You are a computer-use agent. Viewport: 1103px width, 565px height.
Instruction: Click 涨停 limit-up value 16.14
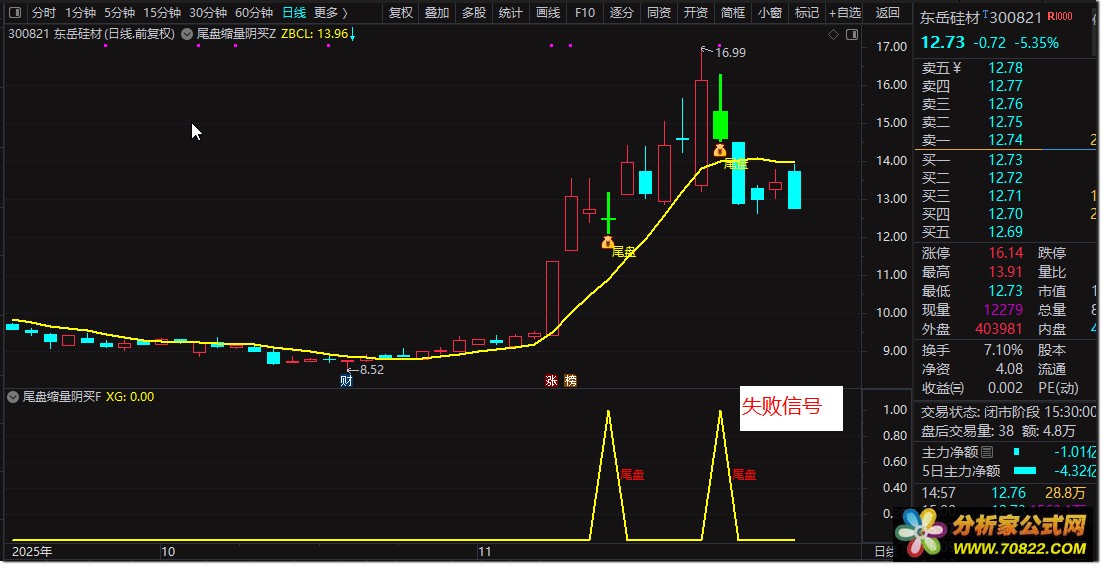tap(1006, 253)
